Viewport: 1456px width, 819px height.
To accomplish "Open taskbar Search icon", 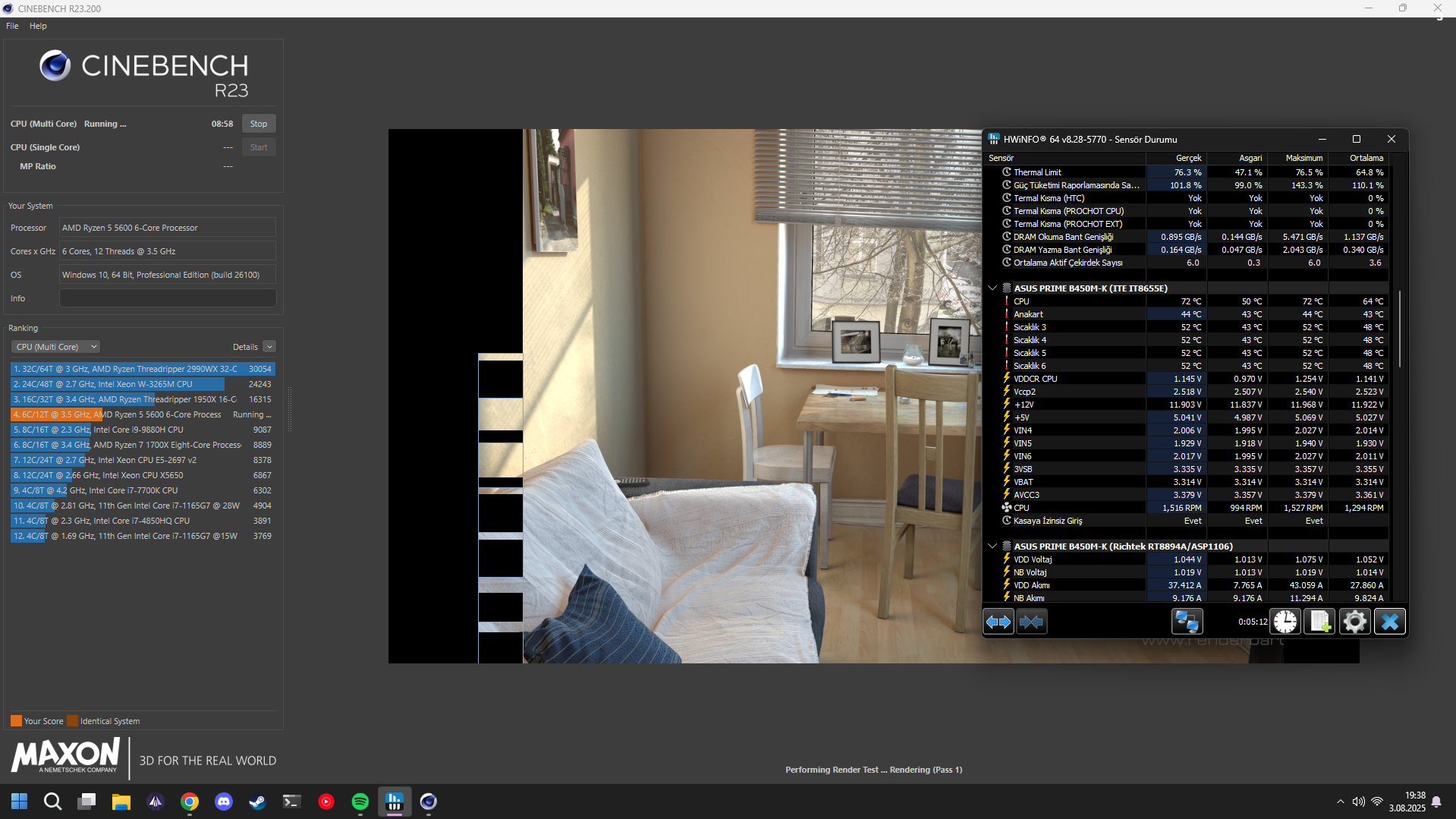I will coord(52,802).
